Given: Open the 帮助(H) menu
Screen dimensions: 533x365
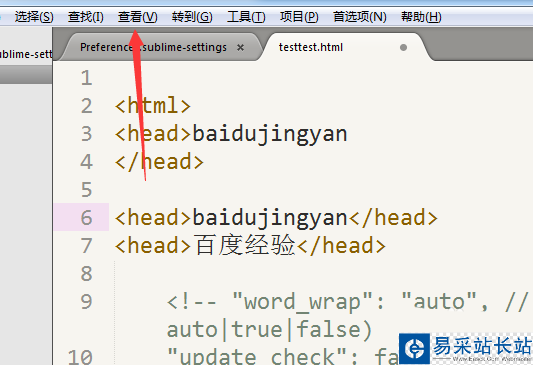Looking at the screenshot, I should coord(421,17).
